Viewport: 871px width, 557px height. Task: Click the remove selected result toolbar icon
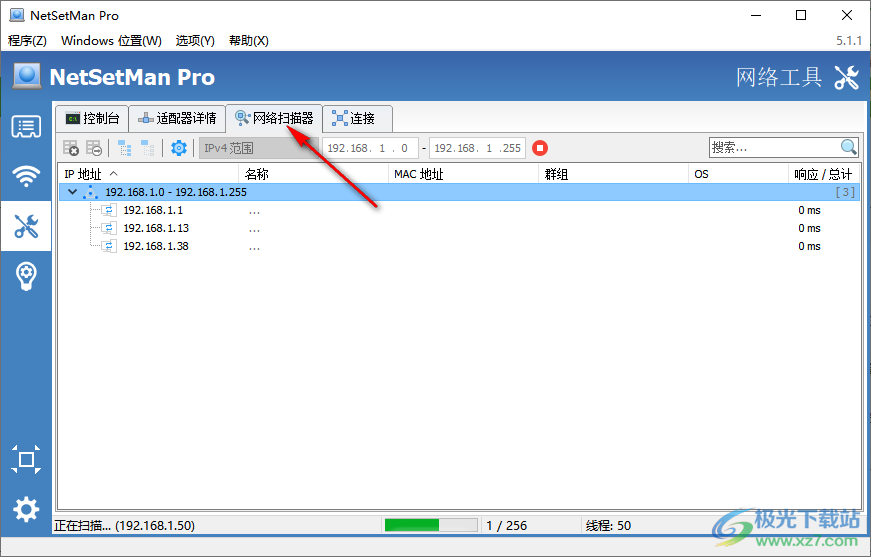point(94,148)
